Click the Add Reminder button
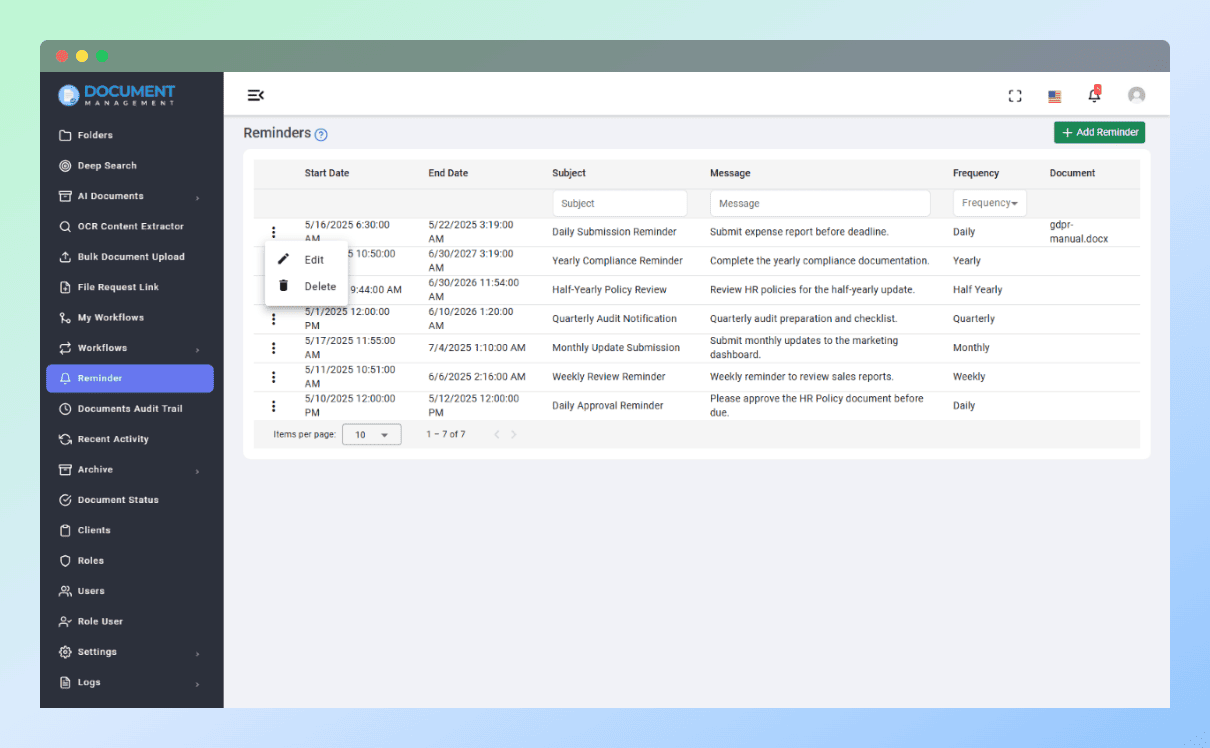 tap(1099, 132)
